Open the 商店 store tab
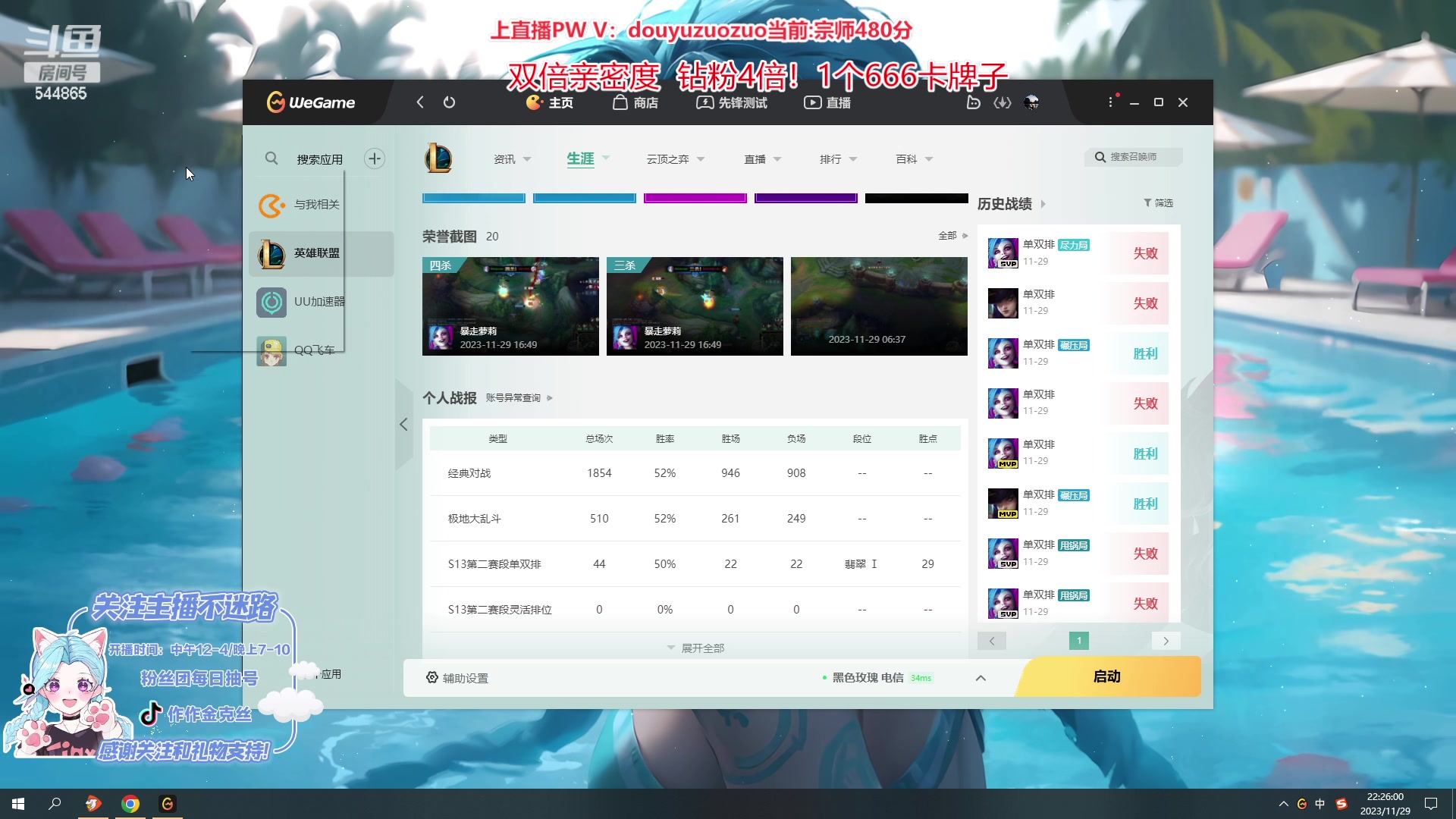1456x819 pixels. [x=635, y=102]
